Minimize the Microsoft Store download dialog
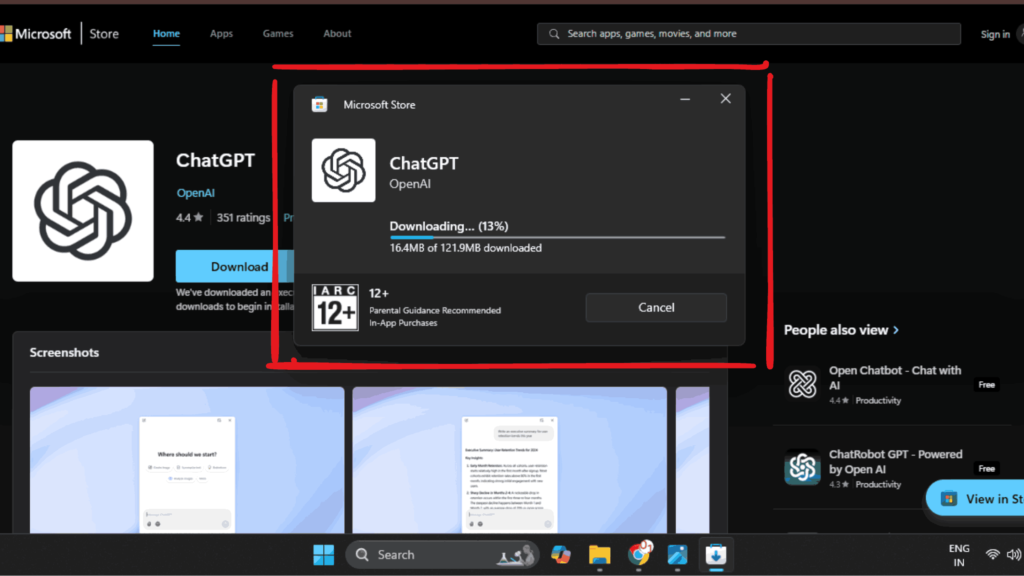Screen dimensions: 1024x576 pos(685,99)
